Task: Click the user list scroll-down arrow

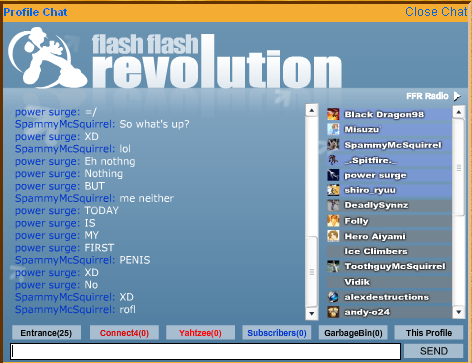Action: pos(459,312)
